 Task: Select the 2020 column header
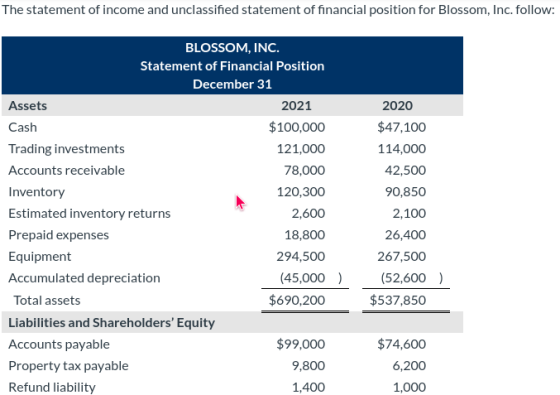tap(397, 106)
